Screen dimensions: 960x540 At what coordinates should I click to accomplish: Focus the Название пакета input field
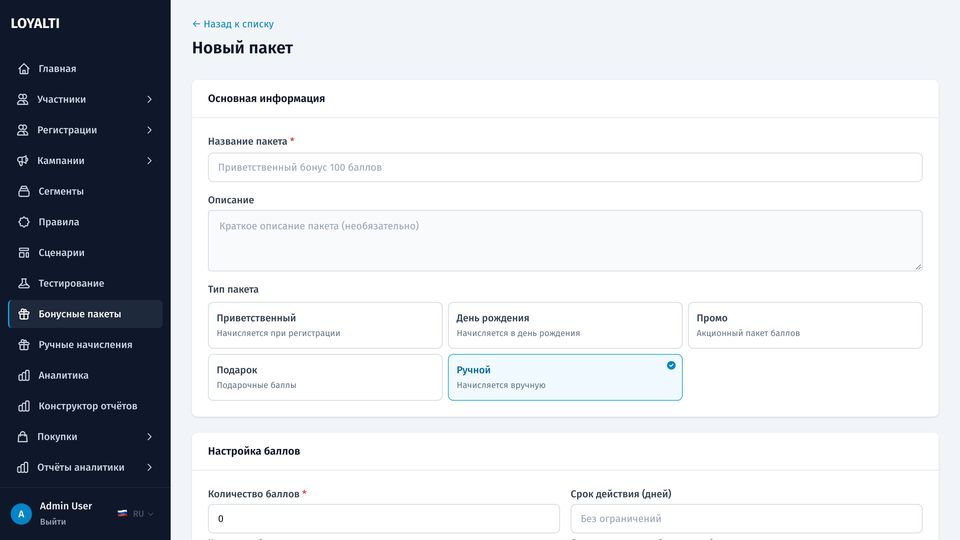point(565,167)
